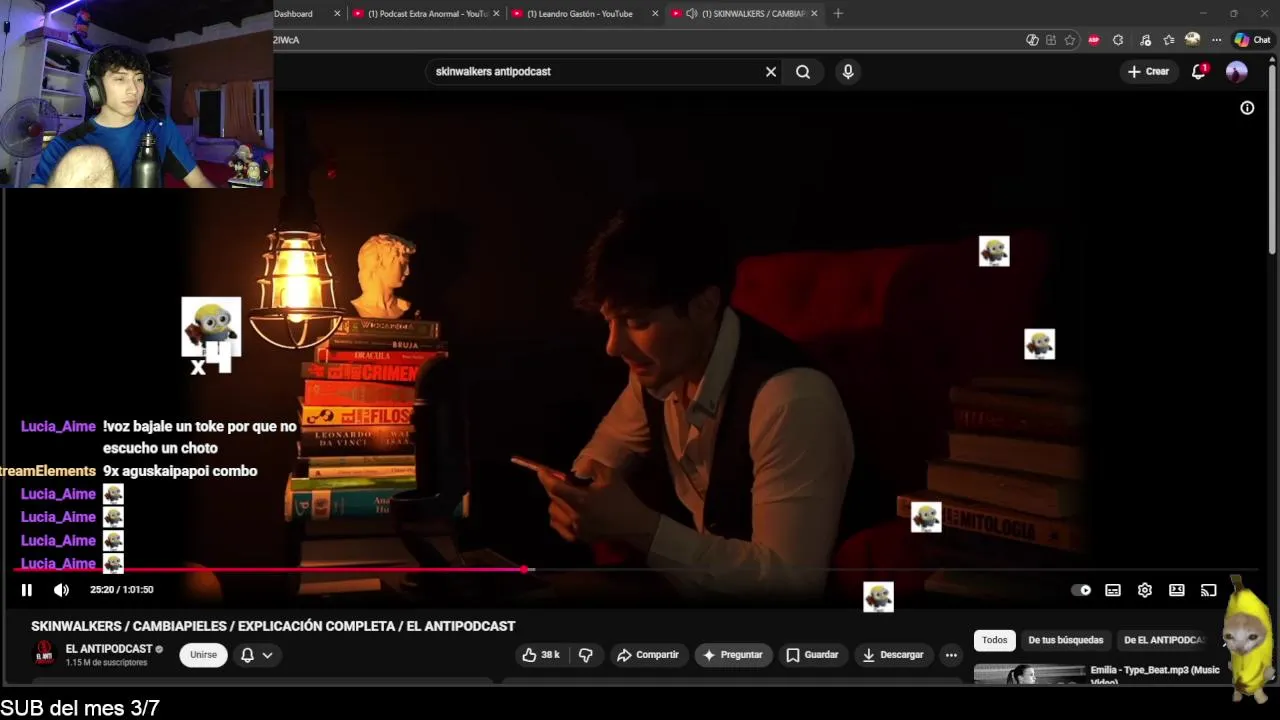Open YouTube notifications bell

click(1199, 72)
